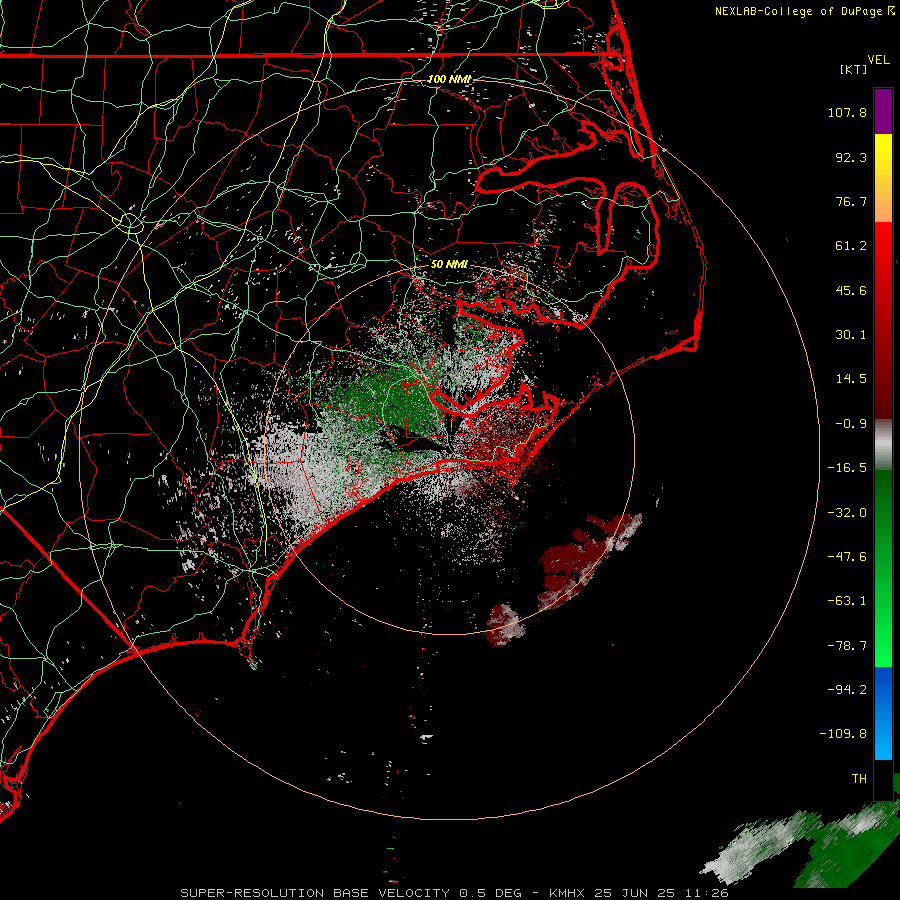900x900 pixels.
Task: Click the NEXLAB-College of DuPage label
Action: click(798, 11)
